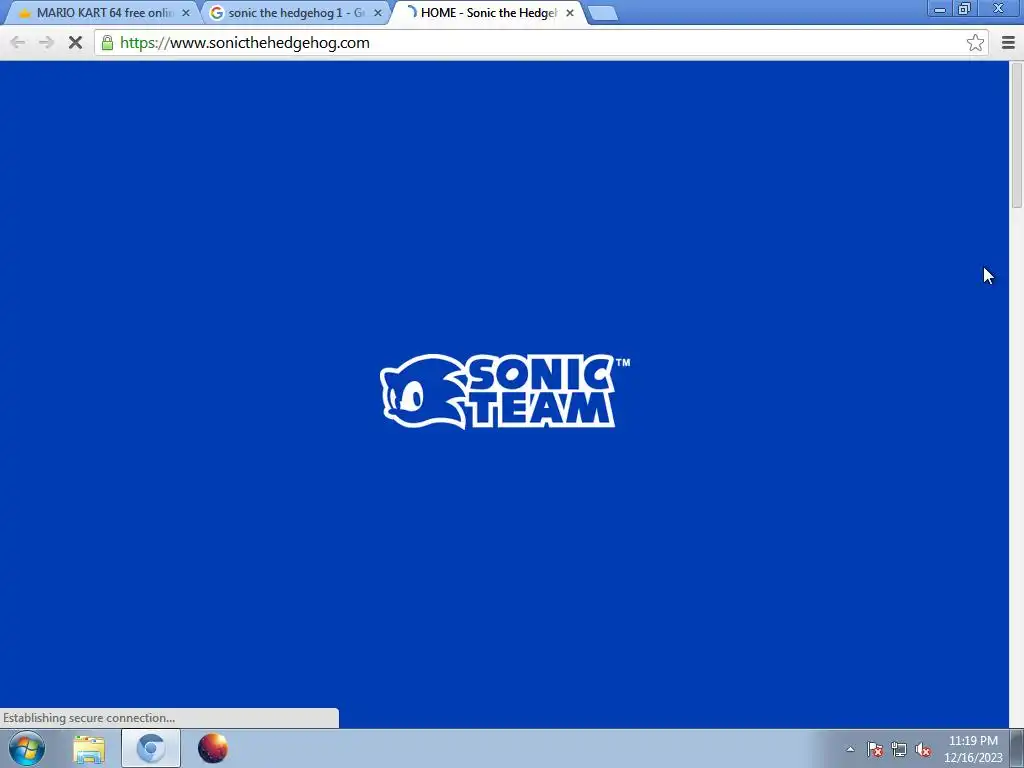Screen dimensions: 1024x768
Task: Go back to the previous page
Action: [x=18, y=43]
